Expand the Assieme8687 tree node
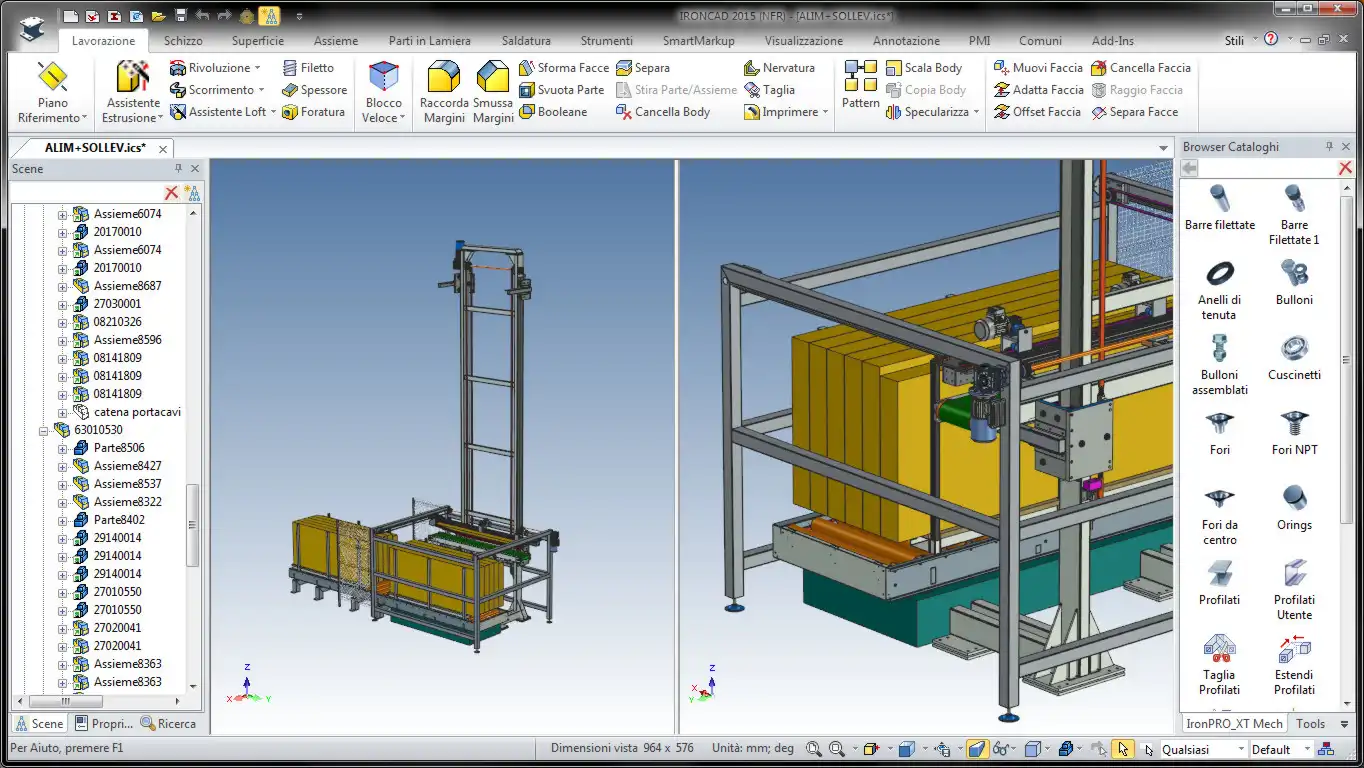The image size is (1364, 768). click(62, 286)
